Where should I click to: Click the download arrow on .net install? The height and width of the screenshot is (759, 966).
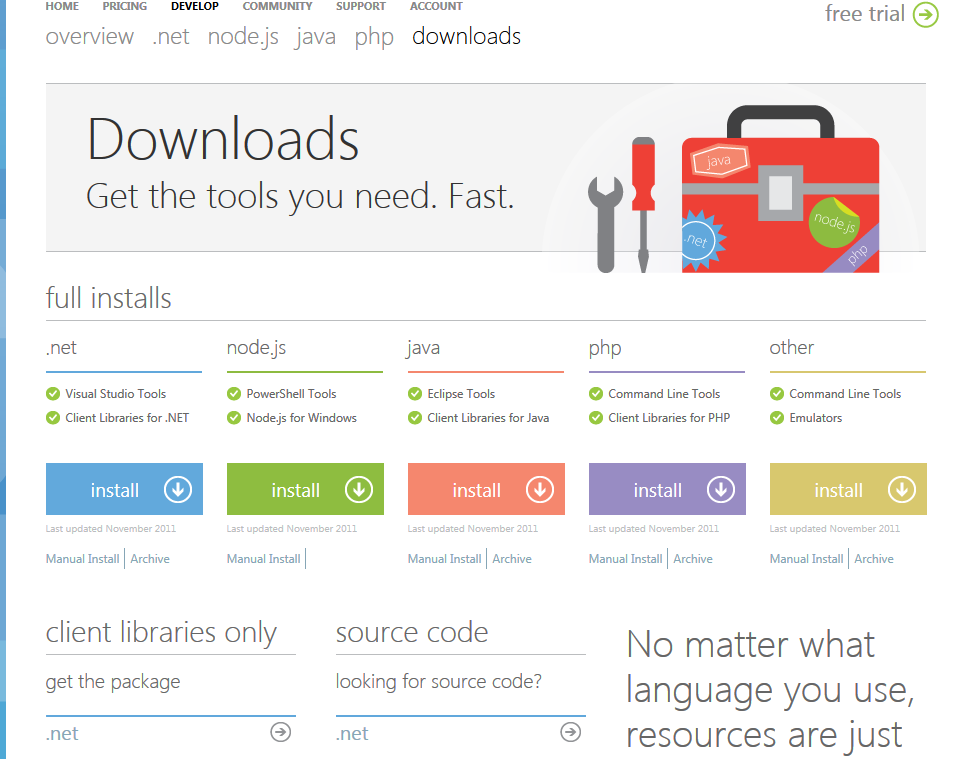click(178, 490)
